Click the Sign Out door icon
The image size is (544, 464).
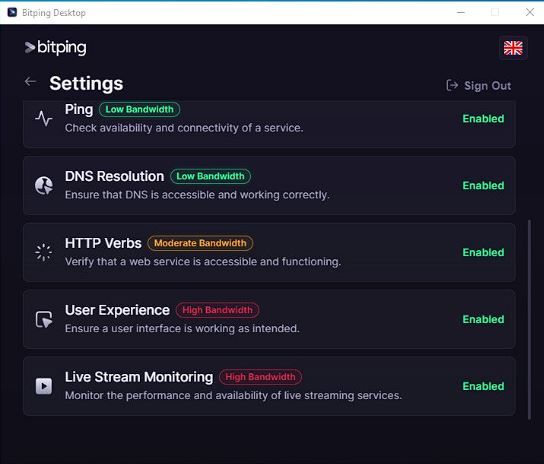pyautogui.click(x=452, y=85)
